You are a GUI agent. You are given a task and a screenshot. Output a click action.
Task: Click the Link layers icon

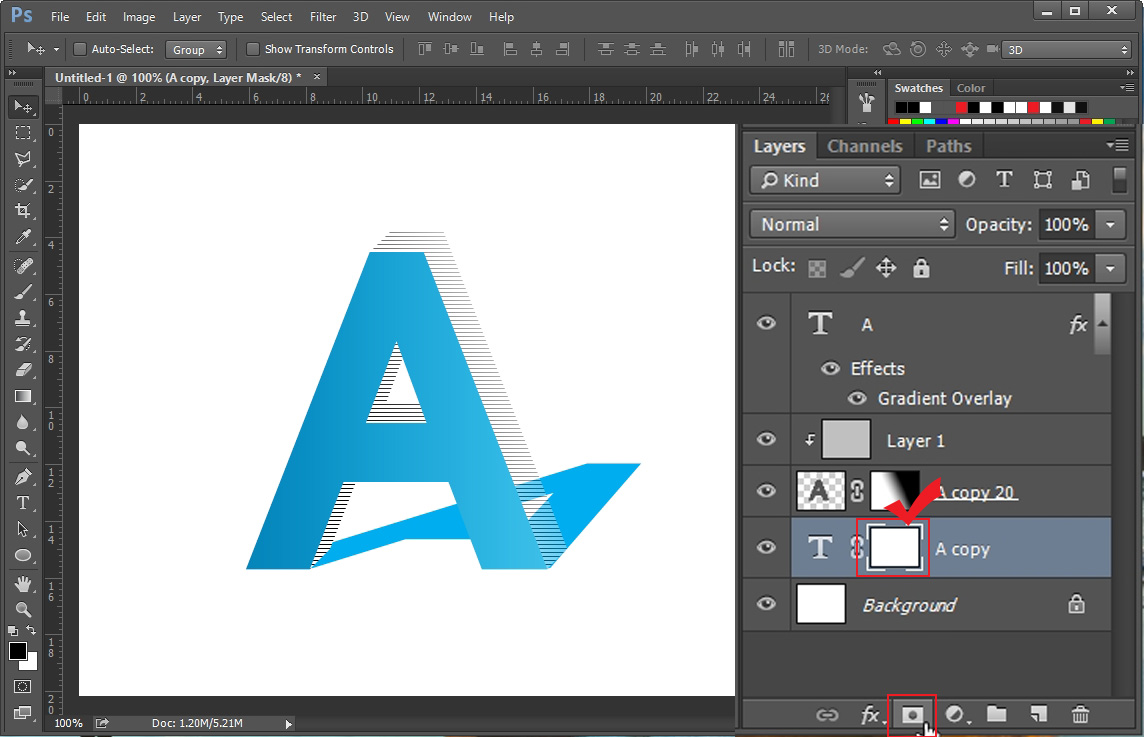pyautogui.click(x=827, y=715)
